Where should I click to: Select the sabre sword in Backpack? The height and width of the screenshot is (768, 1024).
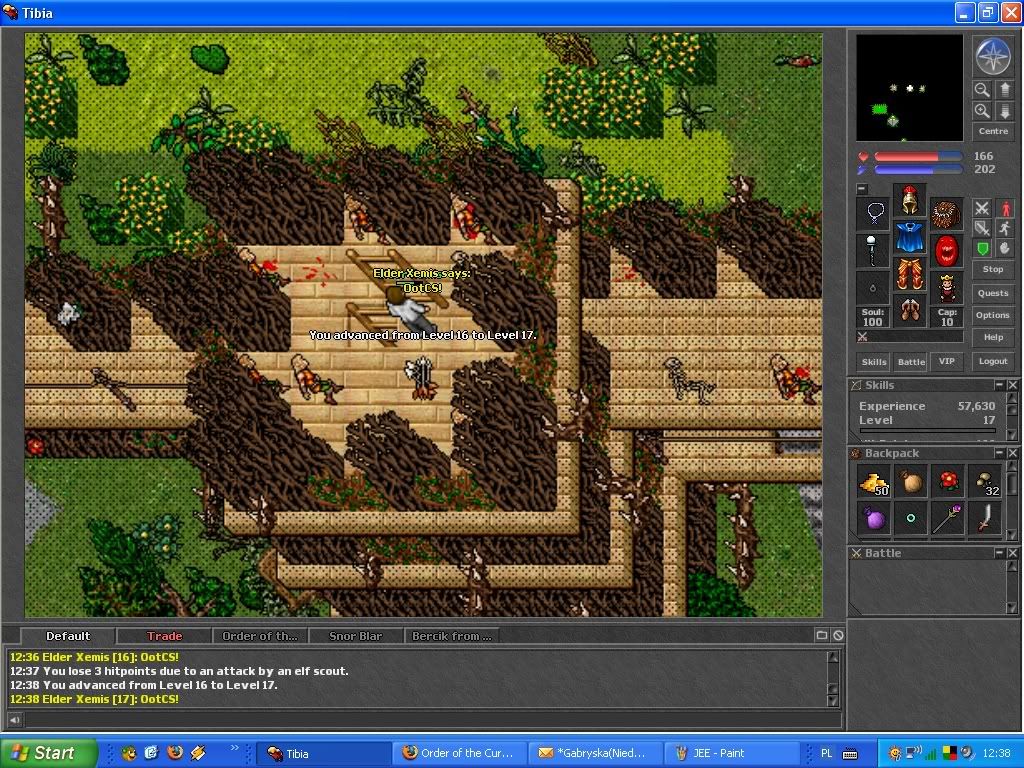(x=985, y=519)
